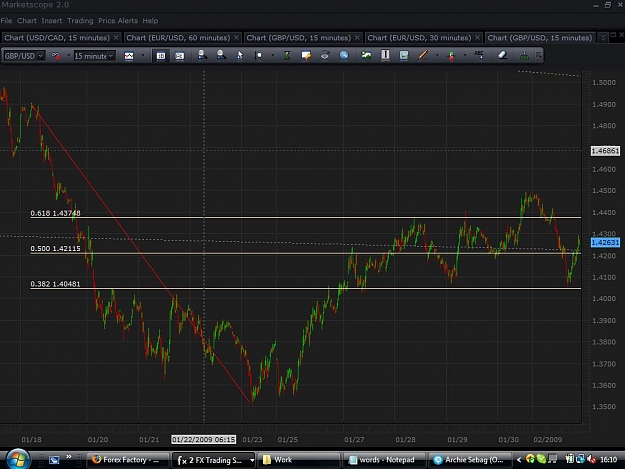Screen dimensions: 625x469
Task: Click the green hourglass scale icon
Action: [x=287, y=55]
